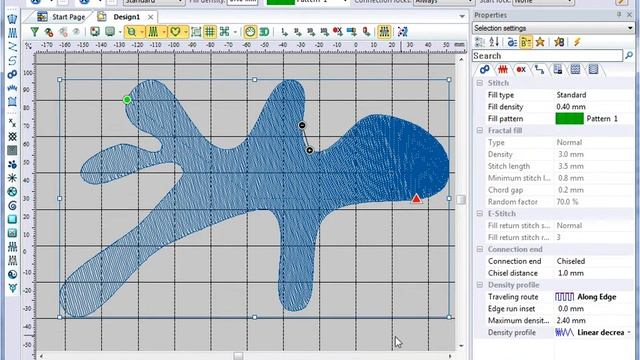Open the Density profile dropdown arrow
The width and height of the screenshot is (640, 360).
pyautogui.click(x=629, y=333)
